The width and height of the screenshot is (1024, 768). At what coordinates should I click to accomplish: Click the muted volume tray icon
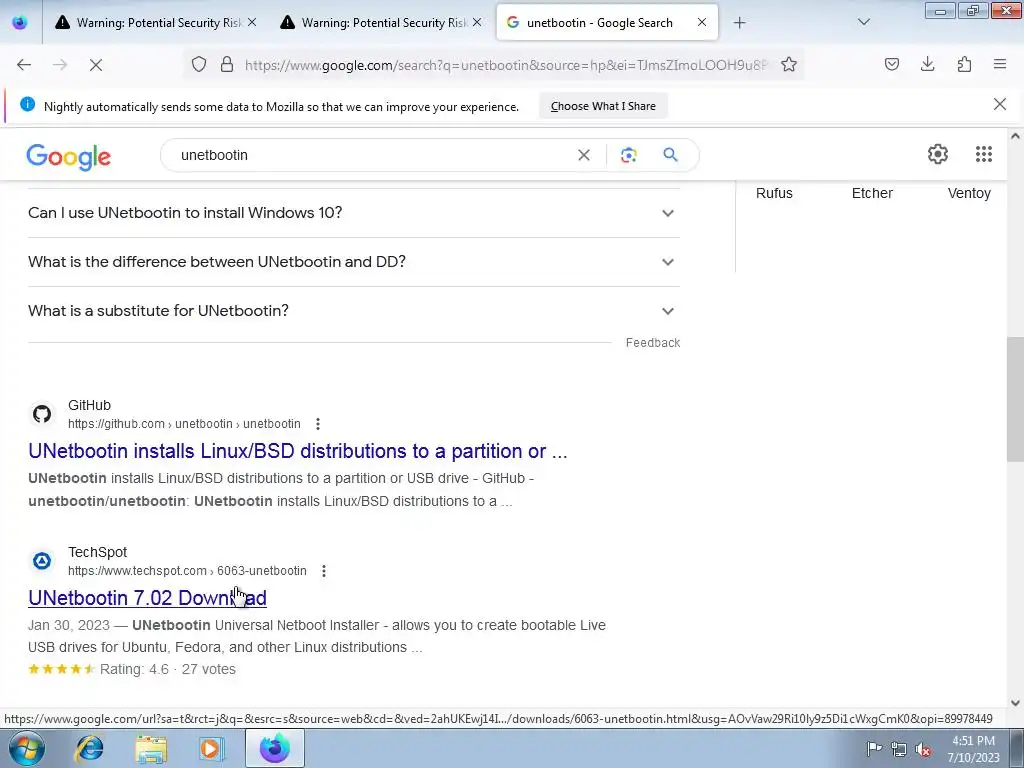pyautogui.click(x=923, y=749)
